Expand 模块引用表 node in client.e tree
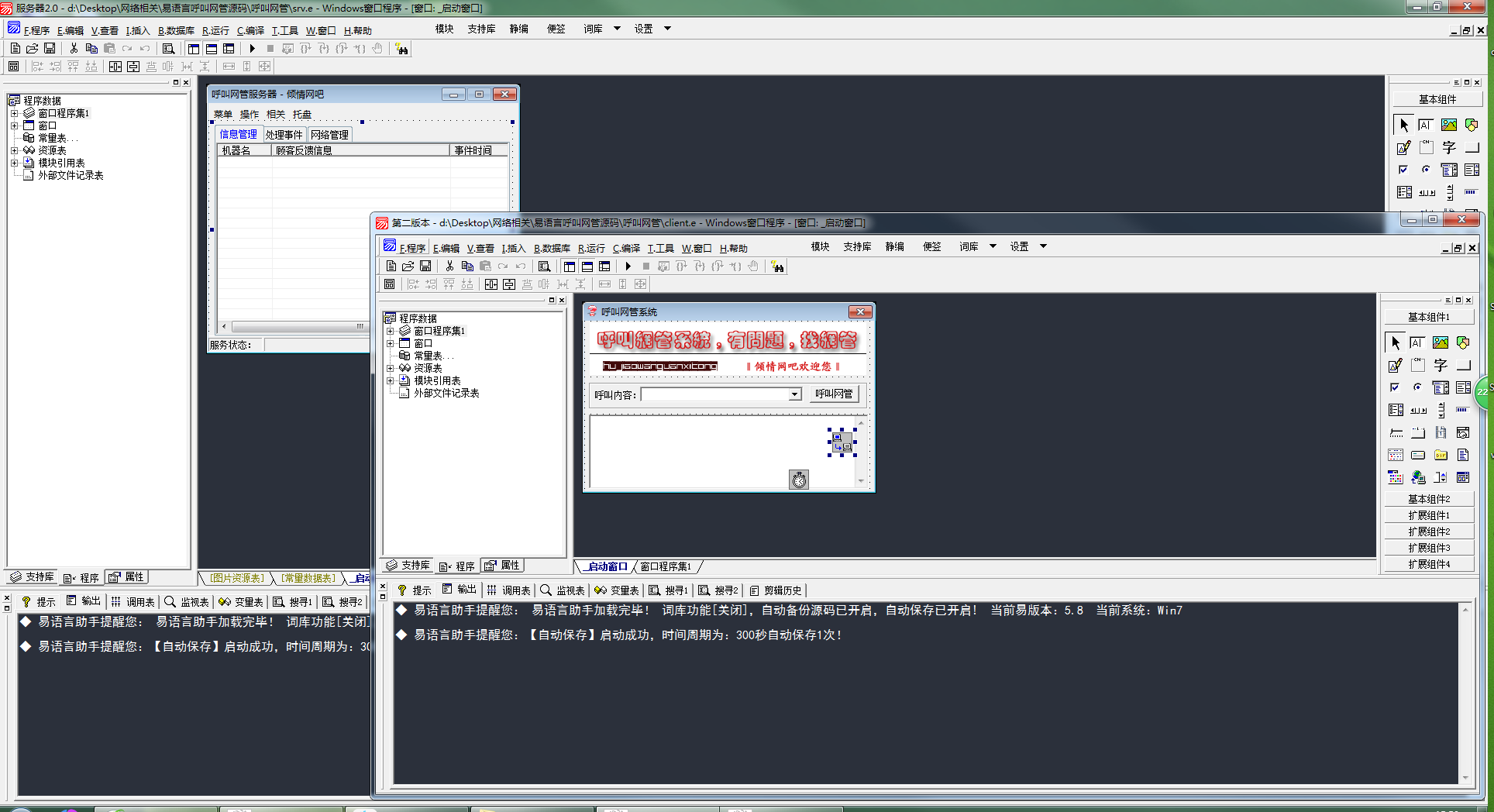The height and width of the screenshot is (812, 1494). pos(391,380)
